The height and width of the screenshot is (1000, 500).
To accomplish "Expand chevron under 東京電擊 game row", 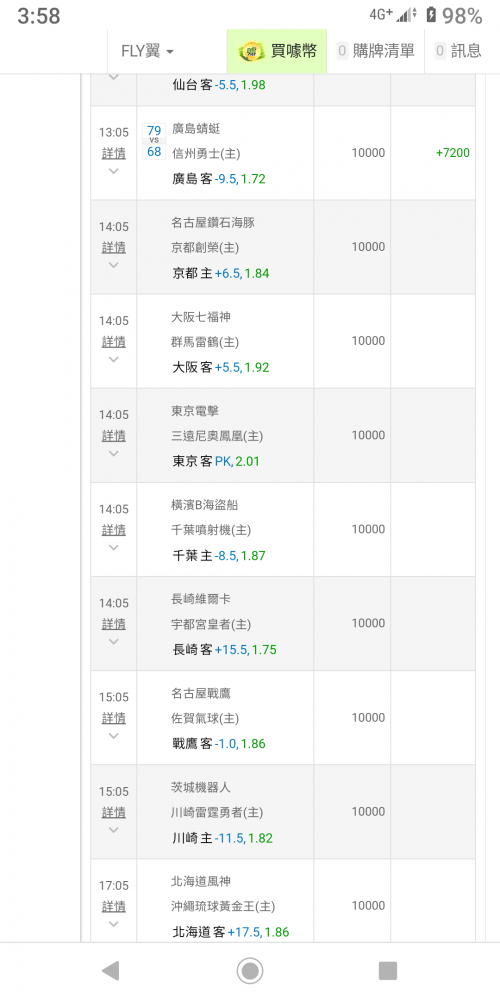I will tap(114, 453).
